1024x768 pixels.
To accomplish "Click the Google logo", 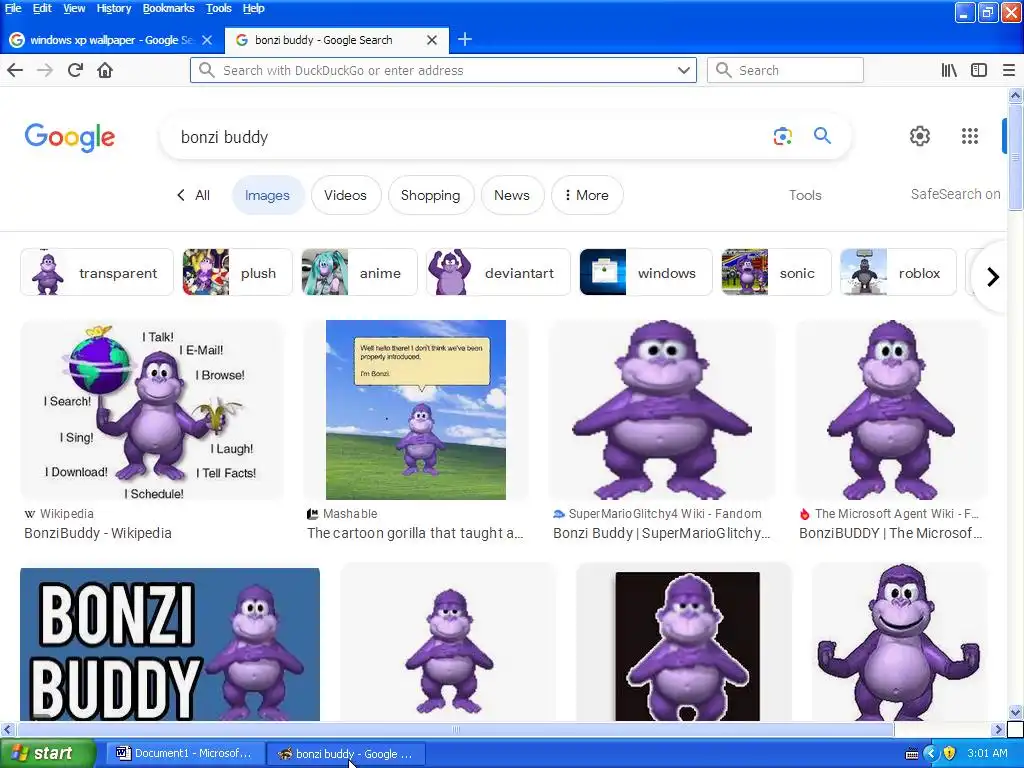I will point(70,137).
